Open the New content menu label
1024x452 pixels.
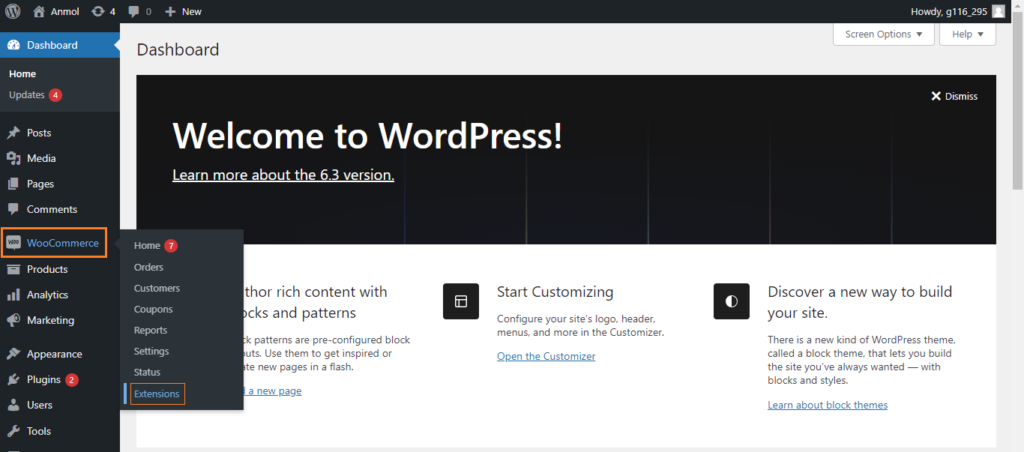pos(192,12)
